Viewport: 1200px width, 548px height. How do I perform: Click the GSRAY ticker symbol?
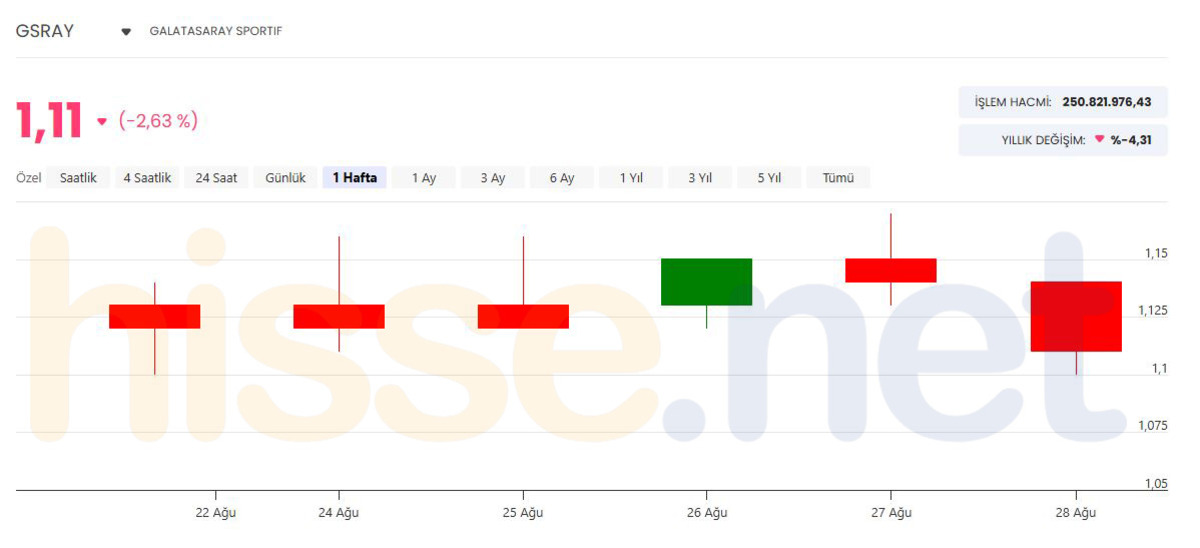45,31
